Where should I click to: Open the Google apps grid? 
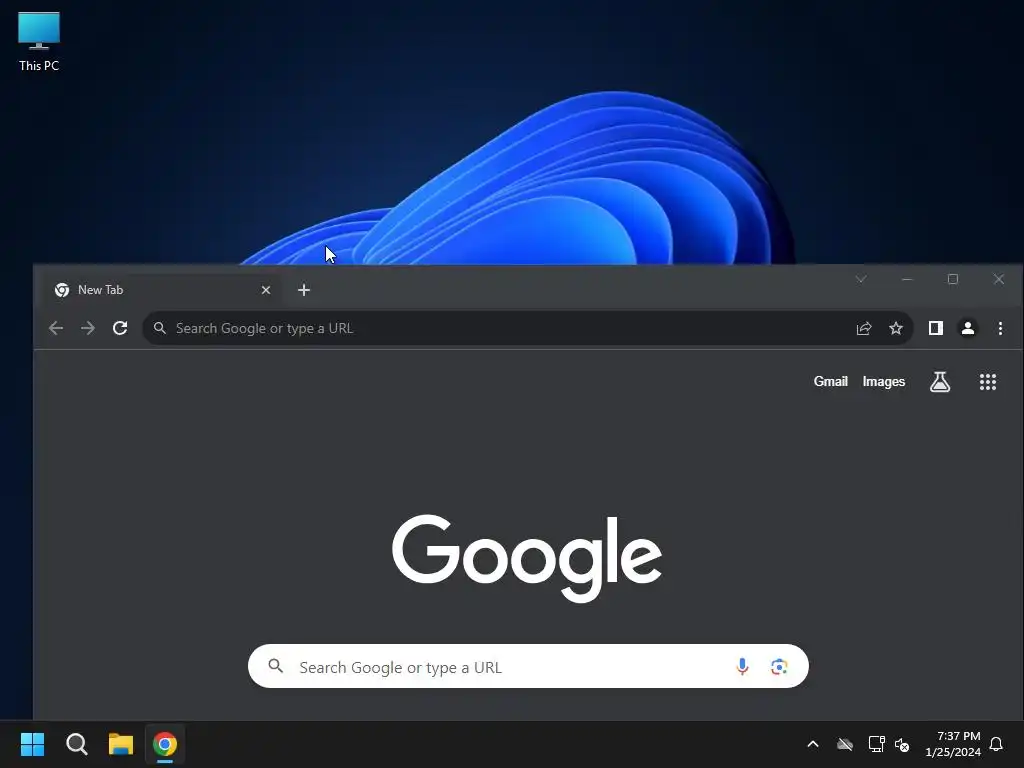click(987, 381)
